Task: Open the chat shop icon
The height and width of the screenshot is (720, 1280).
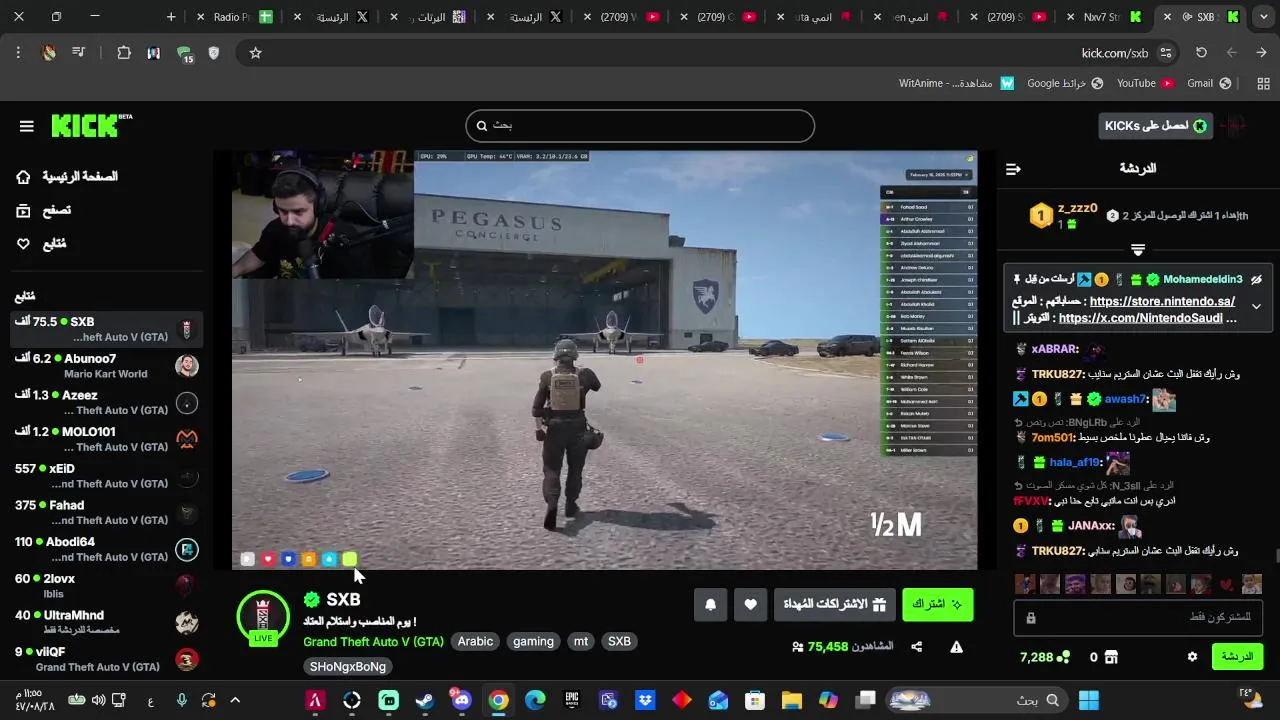Action: [1111, 657]
